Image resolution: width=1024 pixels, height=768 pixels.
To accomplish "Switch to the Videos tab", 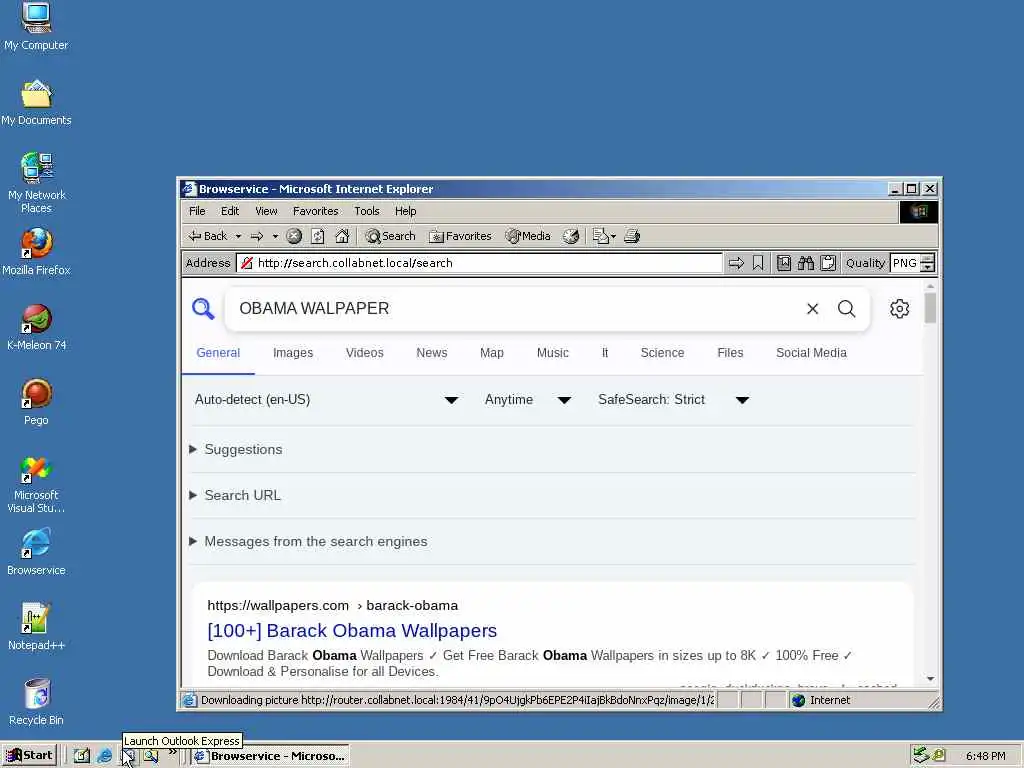I will pyautogui.click(x=364, y=353).
